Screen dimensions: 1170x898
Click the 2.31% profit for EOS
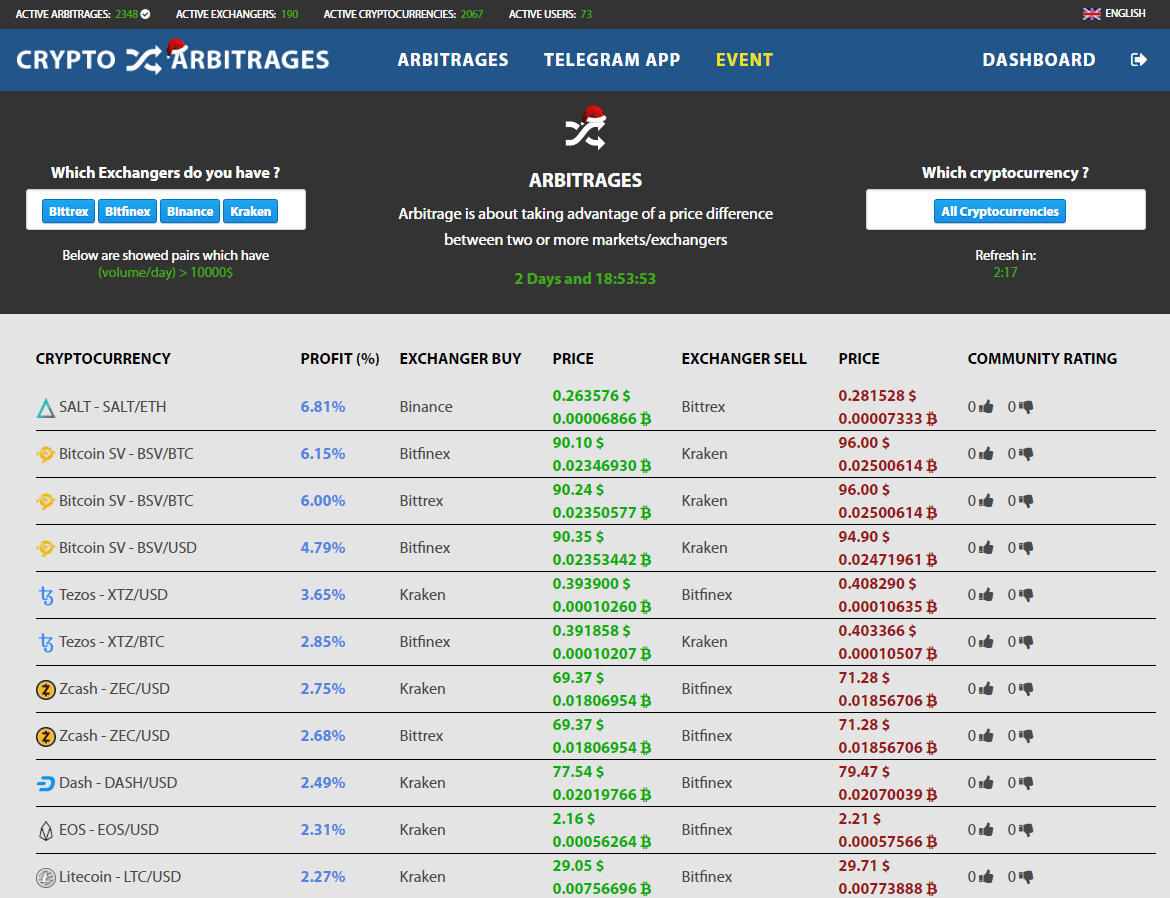(323, 830)
